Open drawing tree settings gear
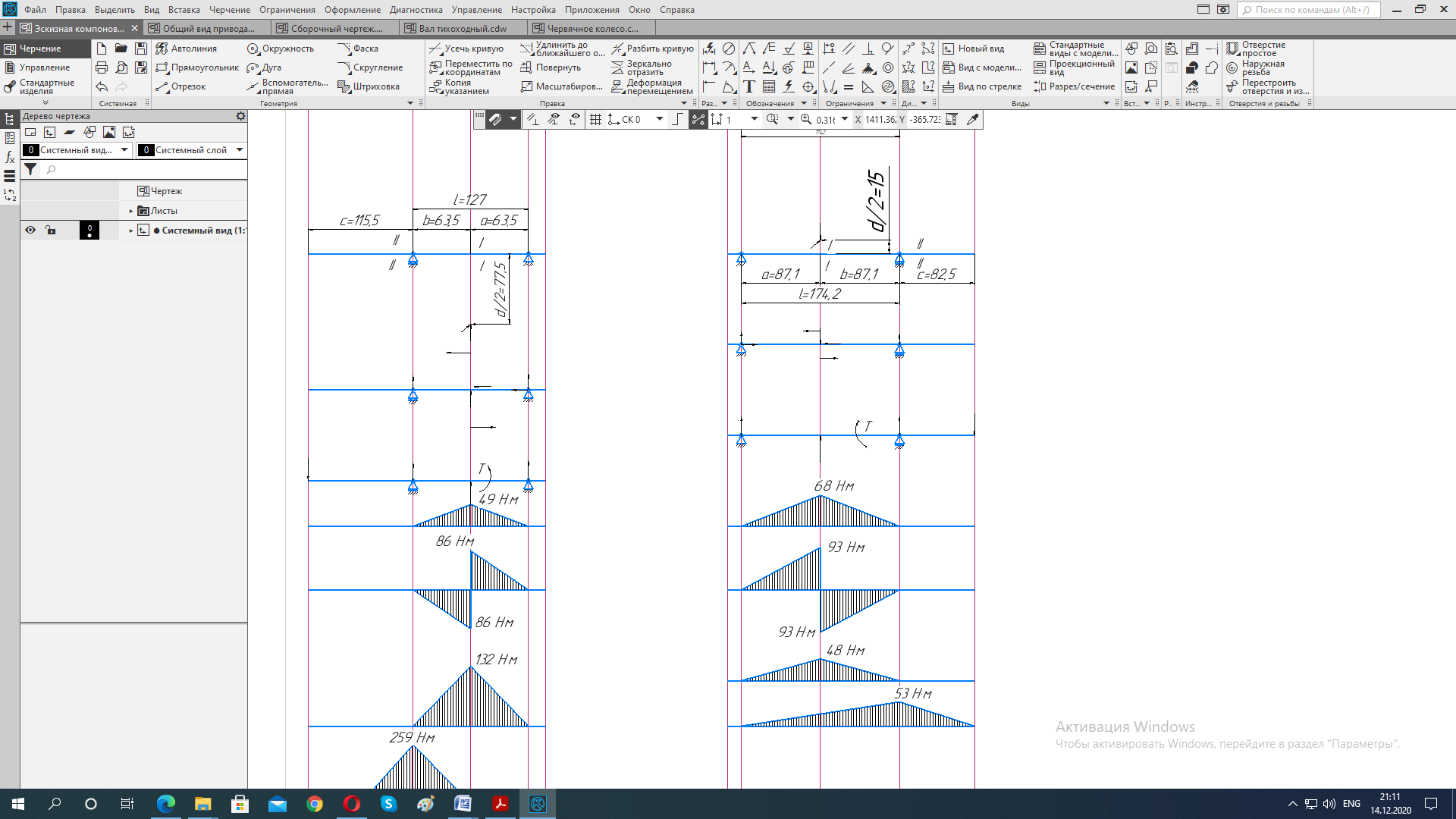This screenshot has height=819, width=1456. coord(240,116)
